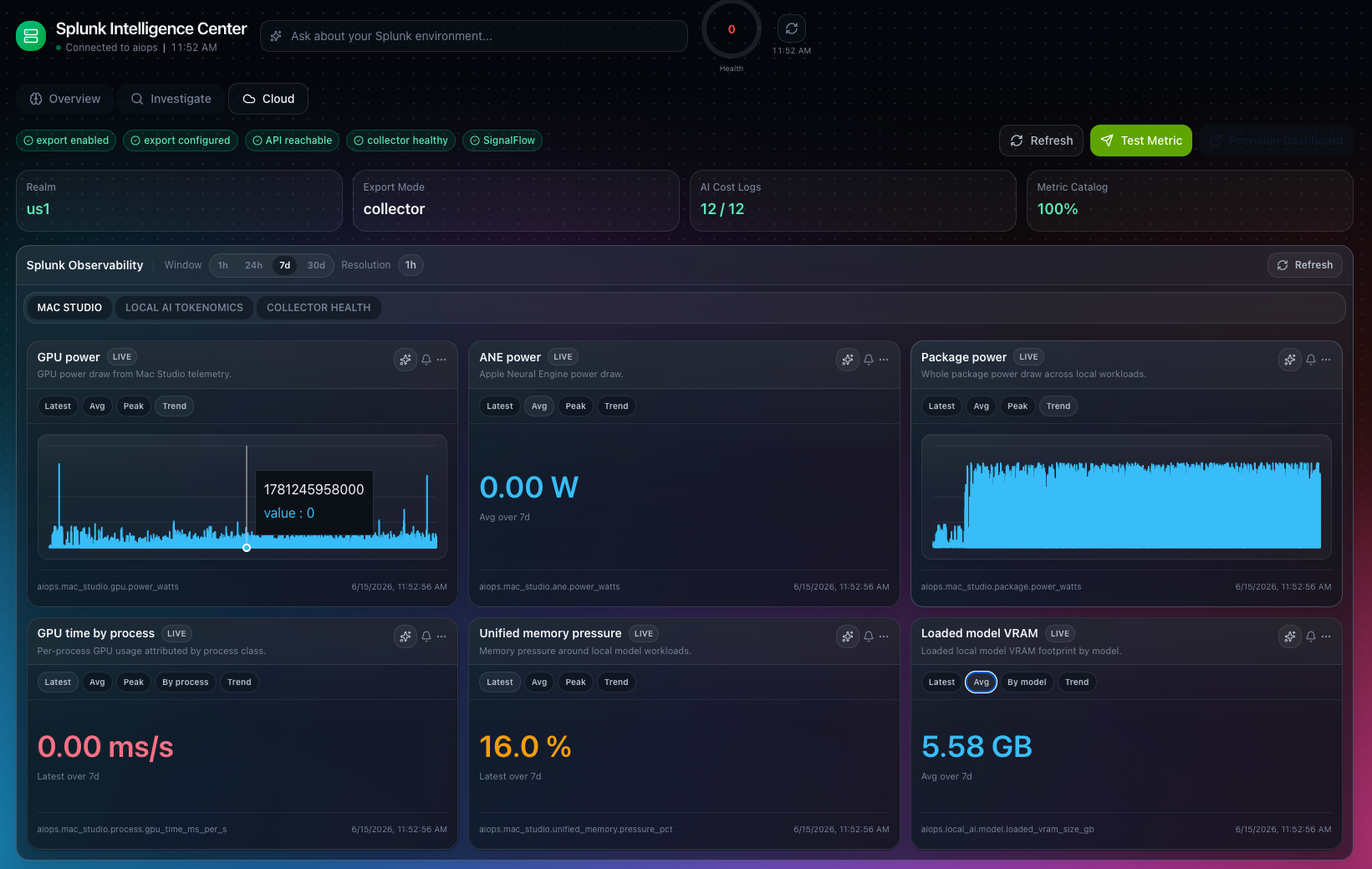The width and height of the screenshot is (1372, 869).
Task: Switch to COLLECTOR HEALTH tab
Action: tap(319, 308)
